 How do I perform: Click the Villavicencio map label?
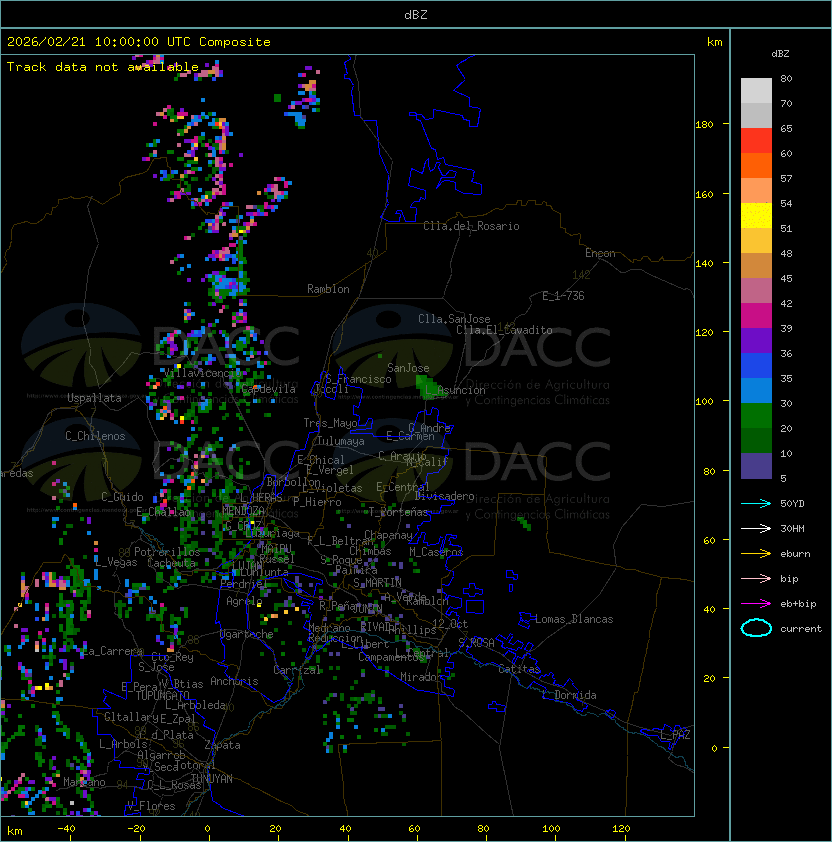coord(202,373)
